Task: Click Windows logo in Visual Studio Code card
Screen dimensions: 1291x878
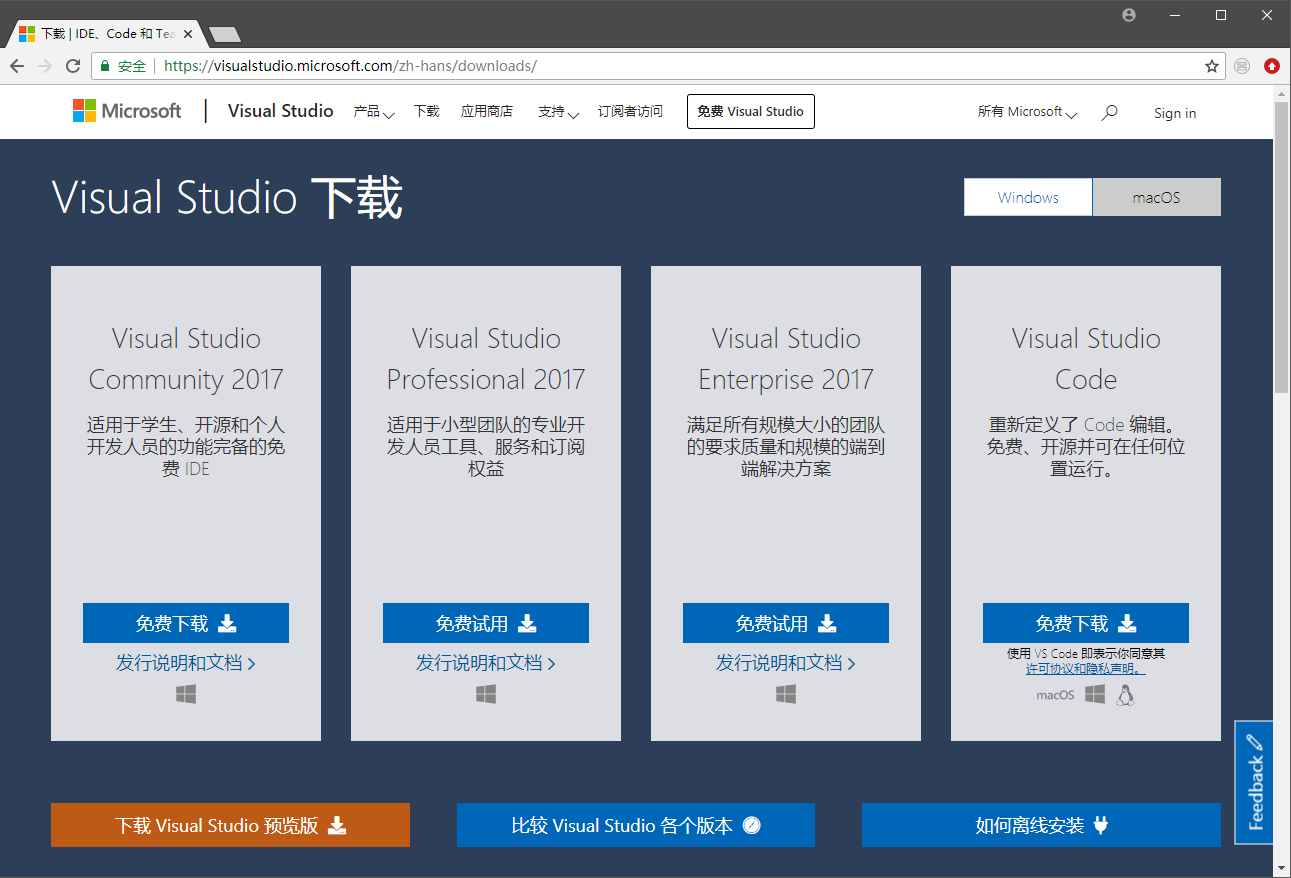Action: [1095, 694]
